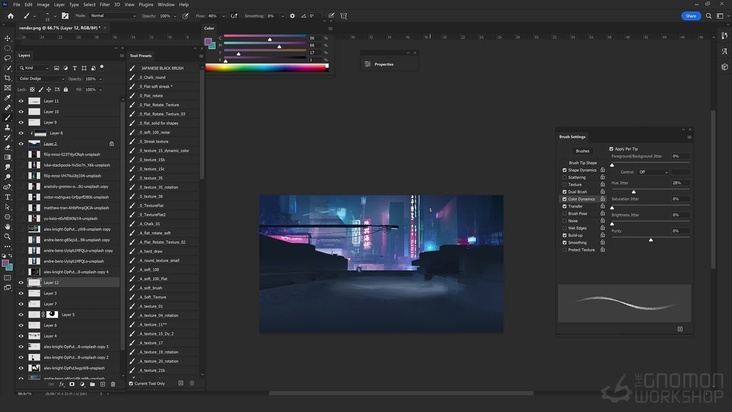The image size is (732, 412).
Task: Enable the Wet Edges checkbox
Action: coord(564,228)
